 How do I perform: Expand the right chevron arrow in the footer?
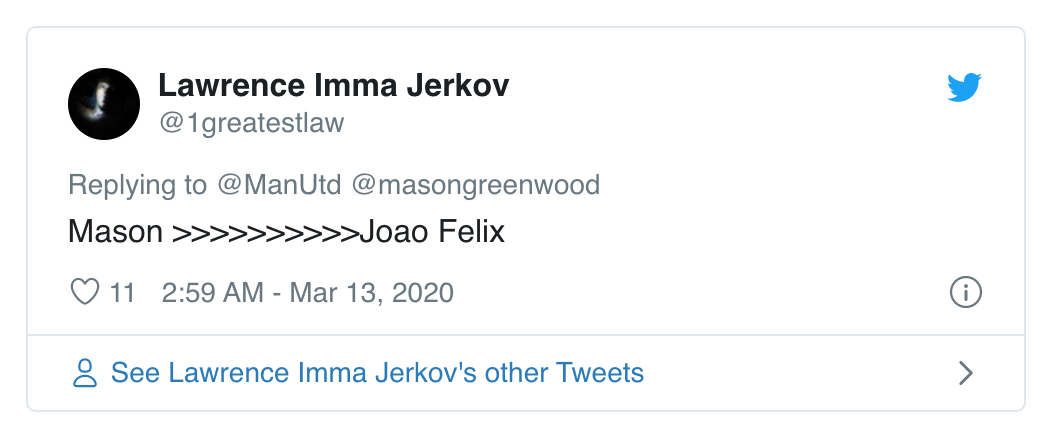pyautogui.click(x=965, y=374)
